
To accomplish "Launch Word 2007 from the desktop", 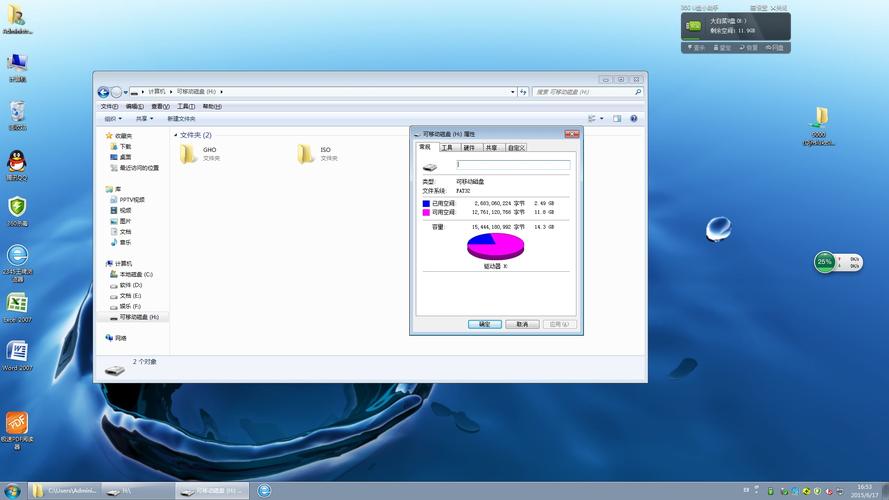I will click(17, 352).
